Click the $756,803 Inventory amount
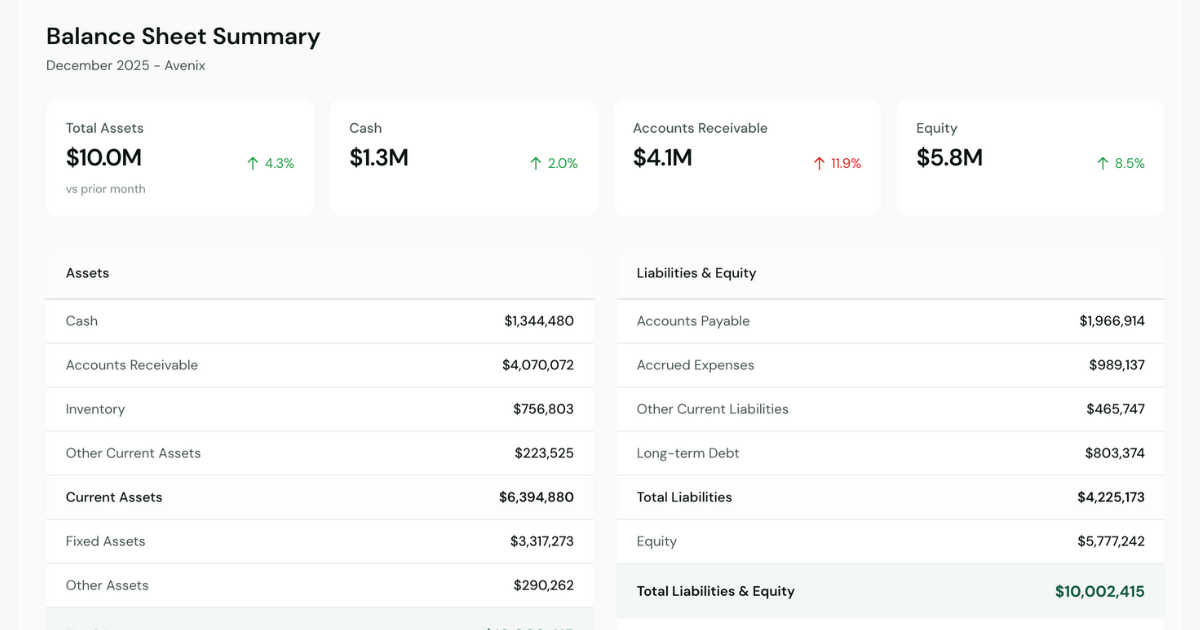This screenshot has height=630, width=1200. pyautogui.click(x=544, y=409)
